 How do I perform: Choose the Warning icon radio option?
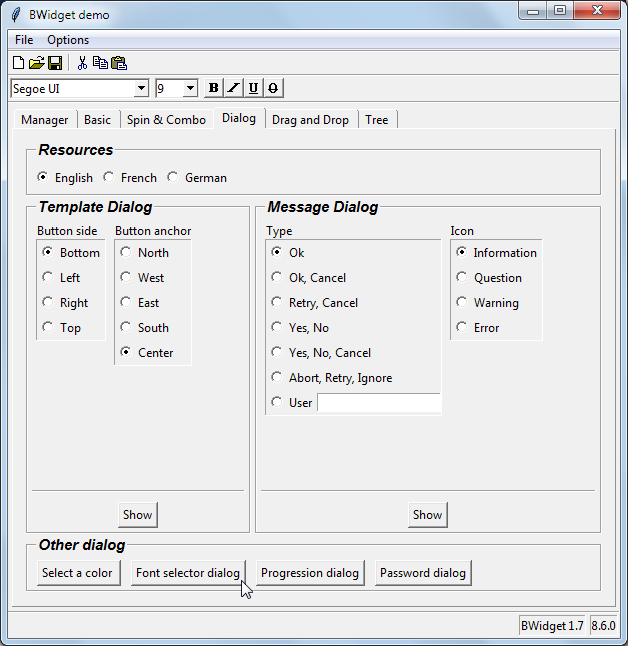coord(462,302)
